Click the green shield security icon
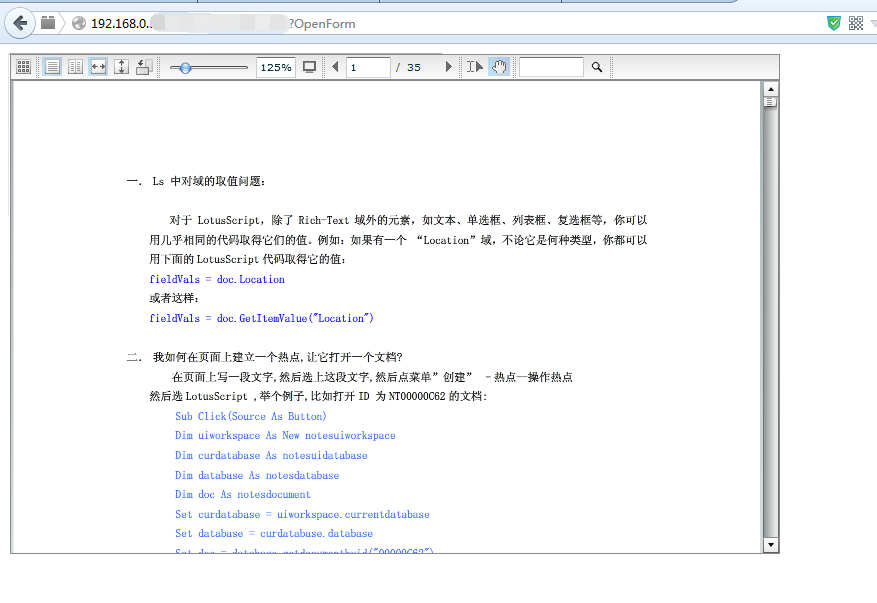Image resolution: width=877 pixels, height=603 pixels. click(x=833, y=23)
